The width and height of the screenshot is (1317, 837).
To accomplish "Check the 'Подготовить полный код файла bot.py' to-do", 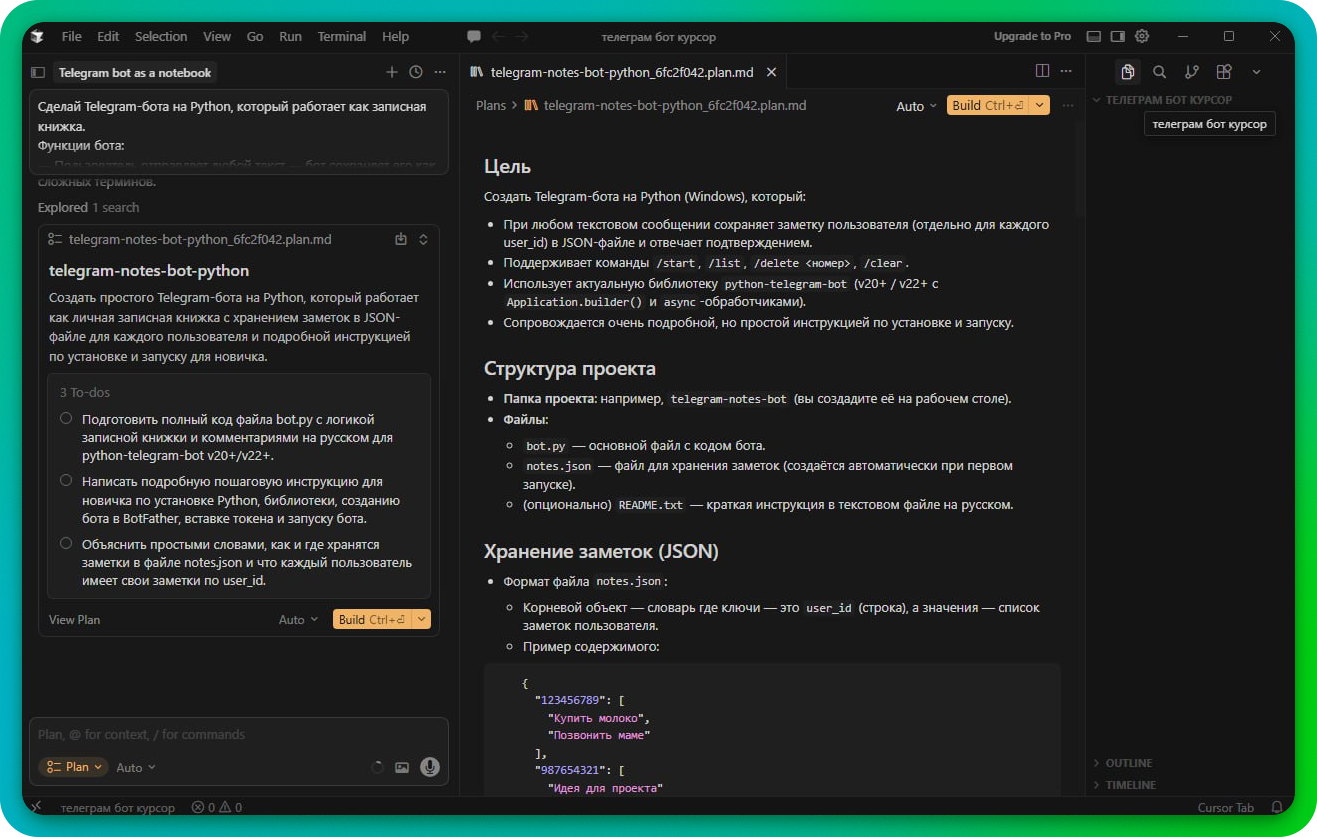I will pos(66,419).
